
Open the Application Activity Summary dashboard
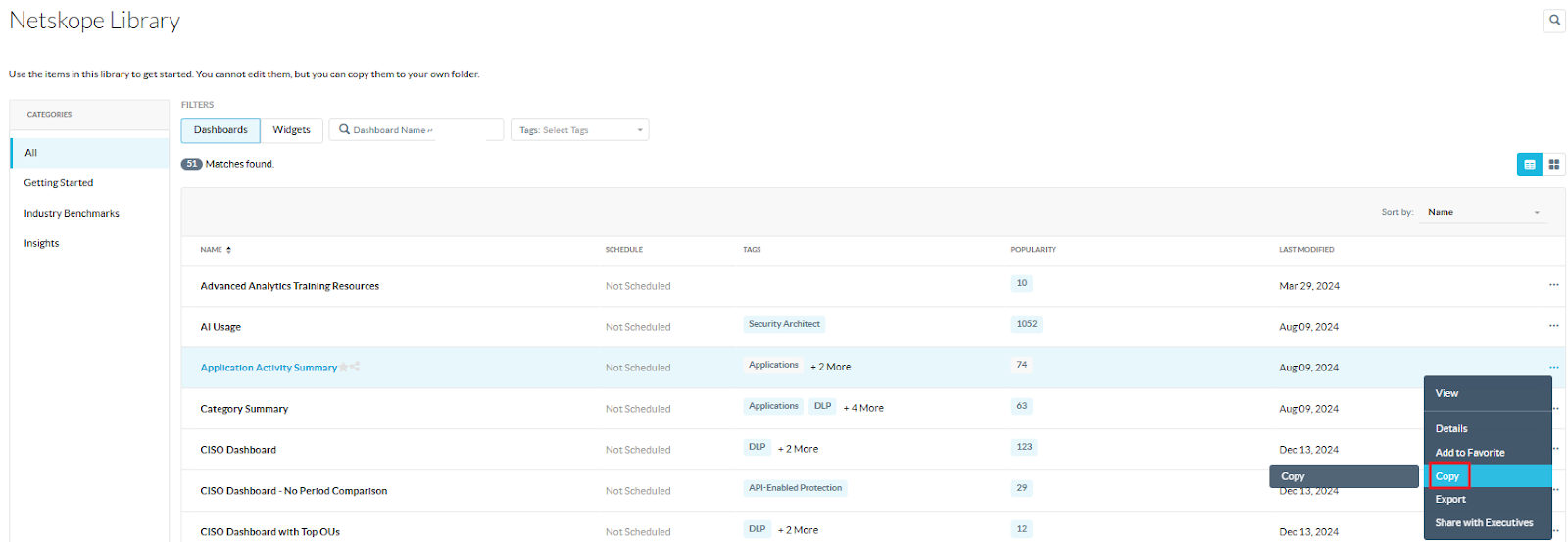(x=269, y=368)
